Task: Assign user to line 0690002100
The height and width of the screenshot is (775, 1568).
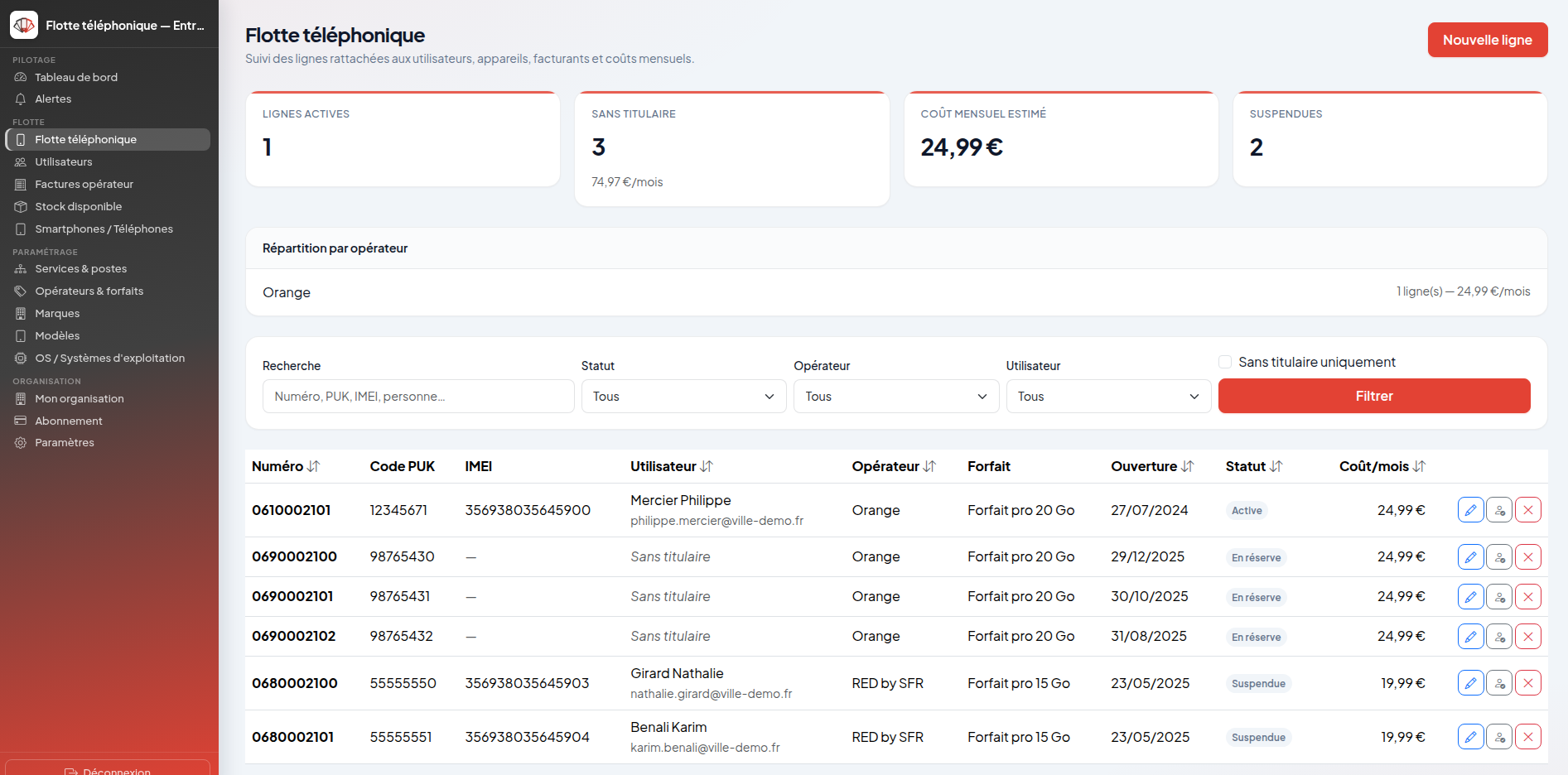Action: (x=1499, y=557)
